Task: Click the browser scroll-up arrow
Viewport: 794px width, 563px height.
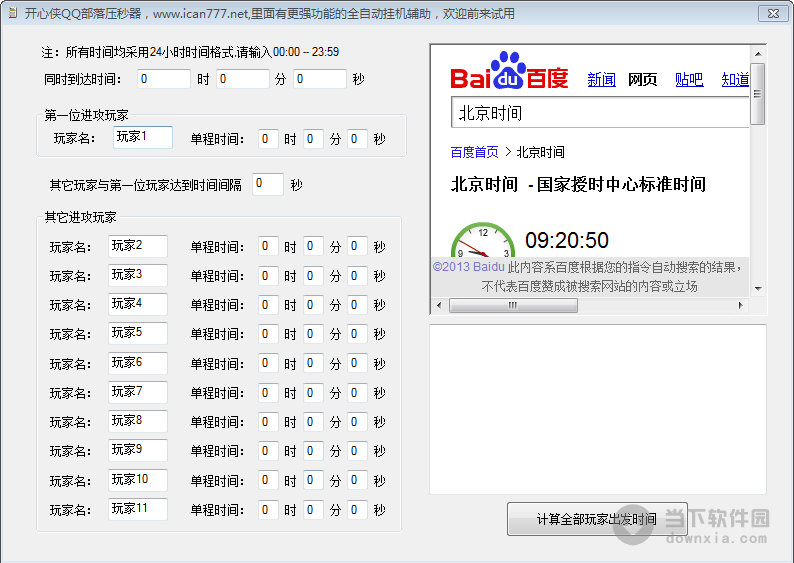Action: click(757, 53)
